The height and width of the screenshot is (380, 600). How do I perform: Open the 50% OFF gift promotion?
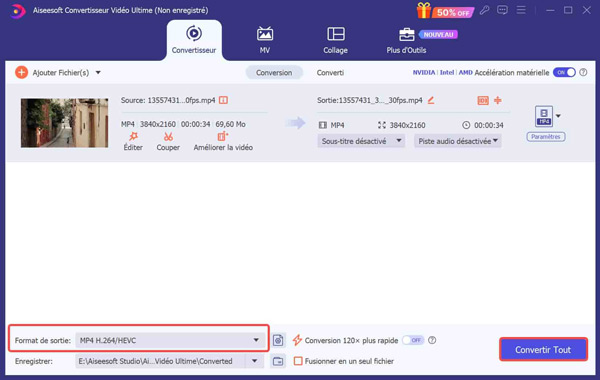(445, 11)
